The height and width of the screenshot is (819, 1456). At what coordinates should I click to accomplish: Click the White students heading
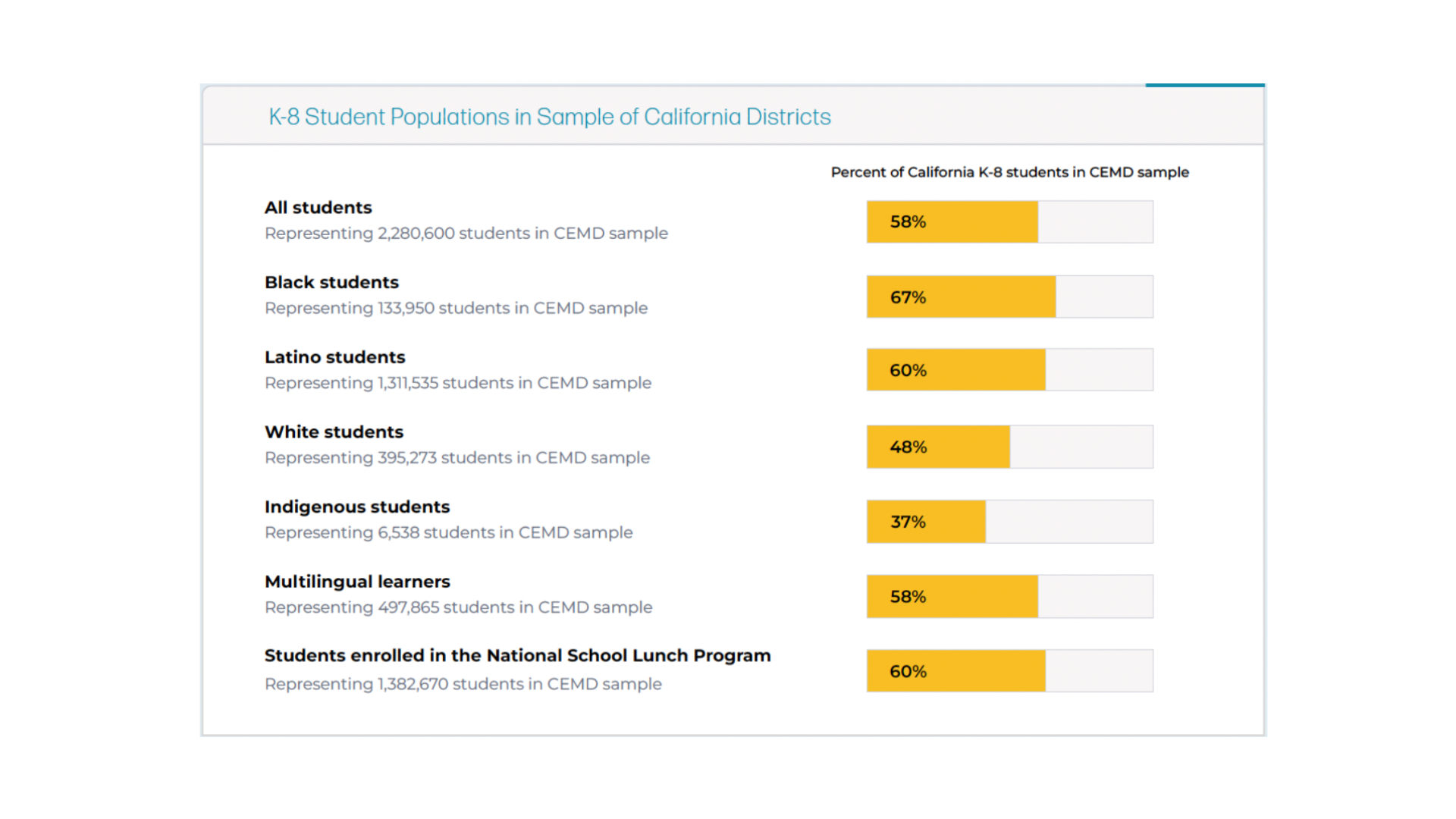coord(334,432)
